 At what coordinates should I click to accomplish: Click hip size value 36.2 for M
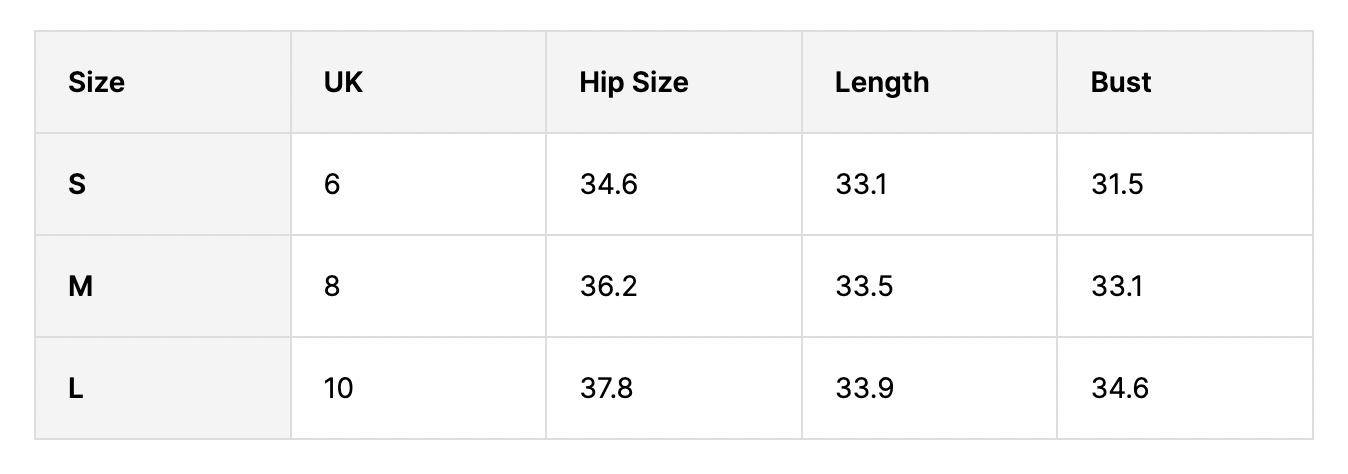(608, 287)
